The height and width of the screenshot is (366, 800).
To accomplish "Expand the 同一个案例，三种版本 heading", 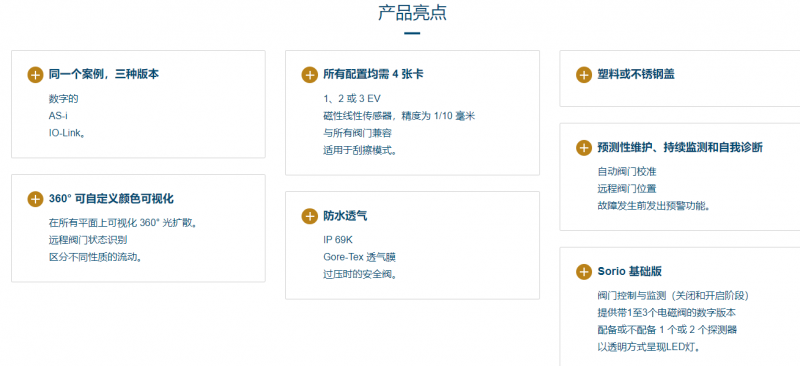I will click(104, 75).
